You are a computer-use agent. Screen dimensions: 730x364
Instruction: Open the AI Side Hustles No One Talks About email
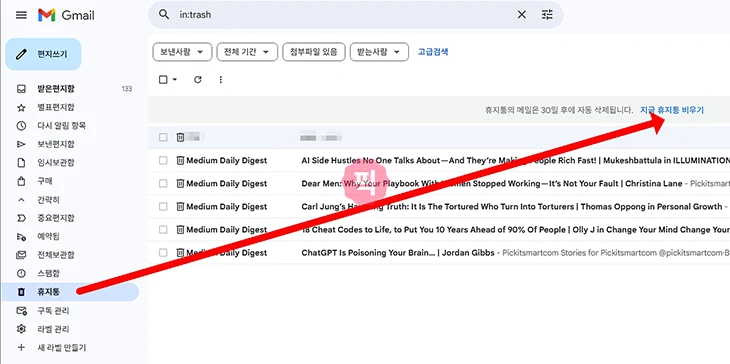click(439, 161)
